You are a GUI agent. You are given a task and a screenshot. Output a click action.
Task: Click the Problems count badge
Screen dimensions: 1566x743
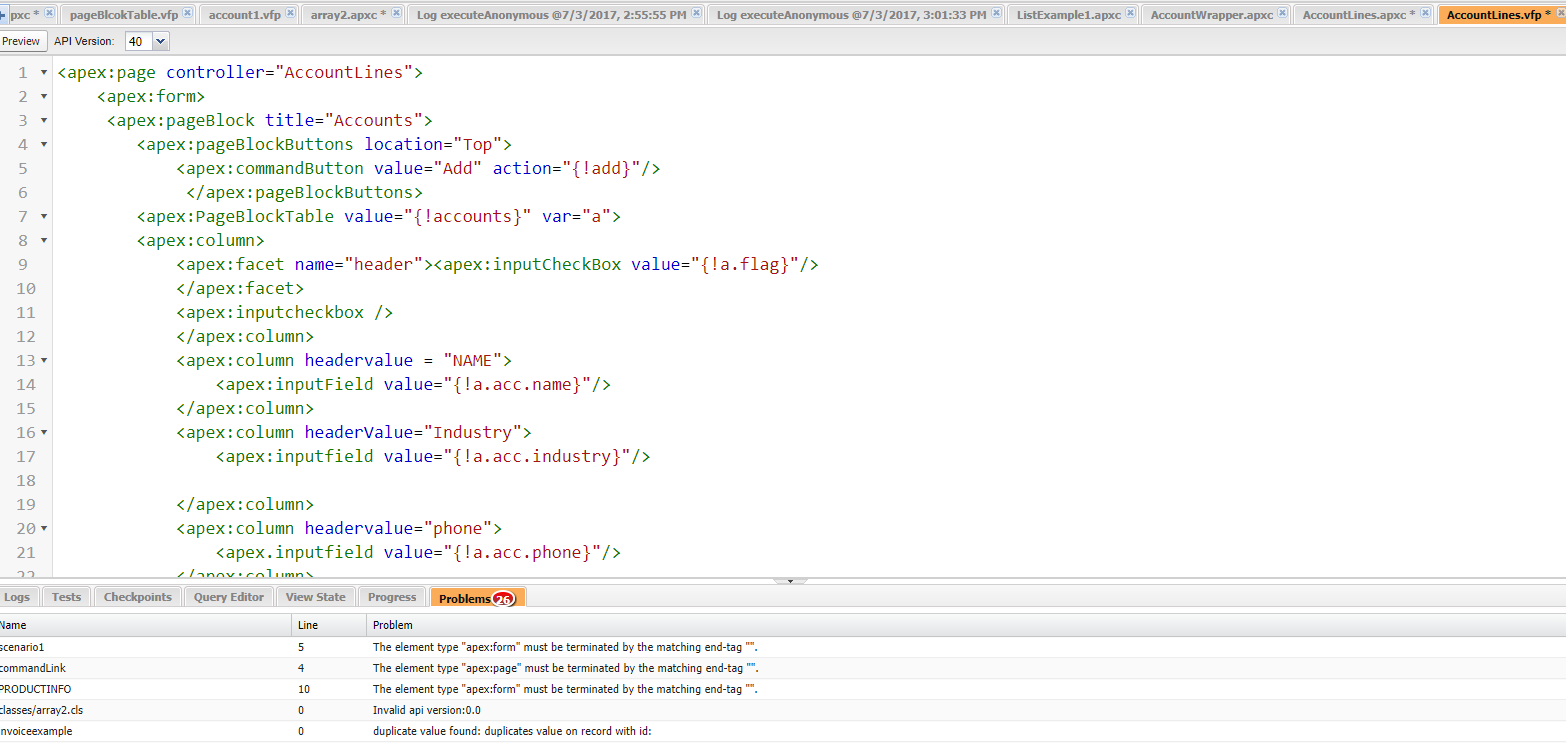click(x=503, y=599)
